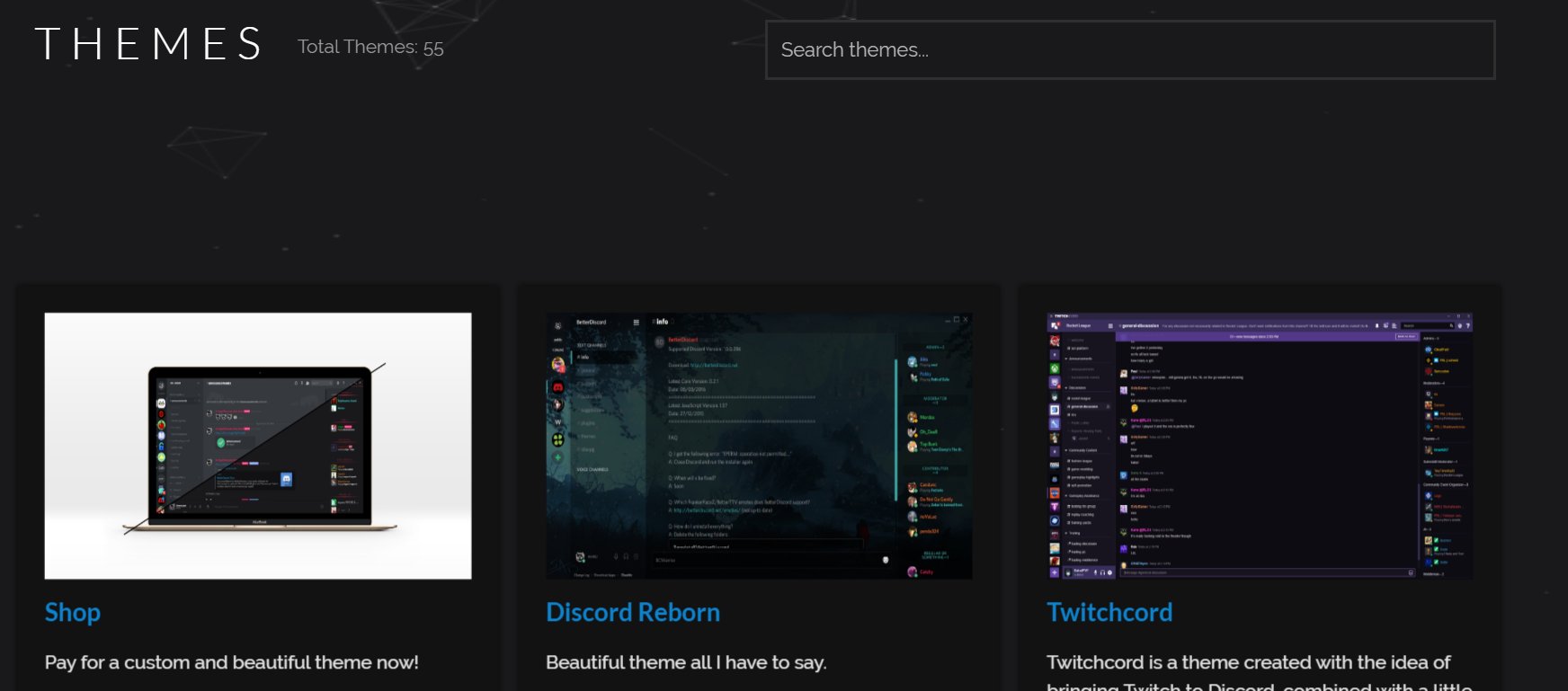Select the 'Total Themes: 55' counter text

[370, 48]
